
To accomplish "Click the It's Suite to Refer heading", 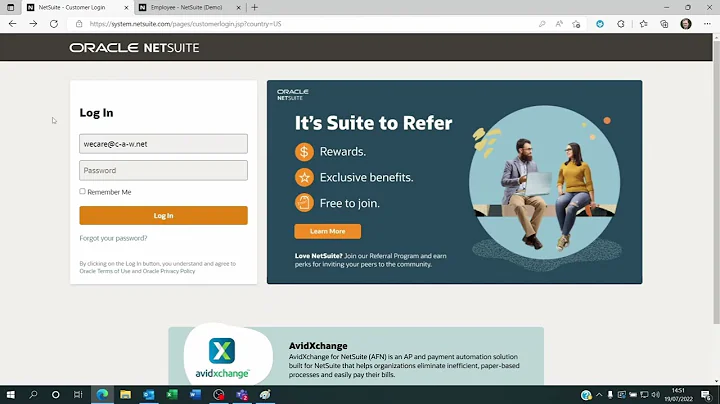I will pyautogui.click(x=373, y=123).
